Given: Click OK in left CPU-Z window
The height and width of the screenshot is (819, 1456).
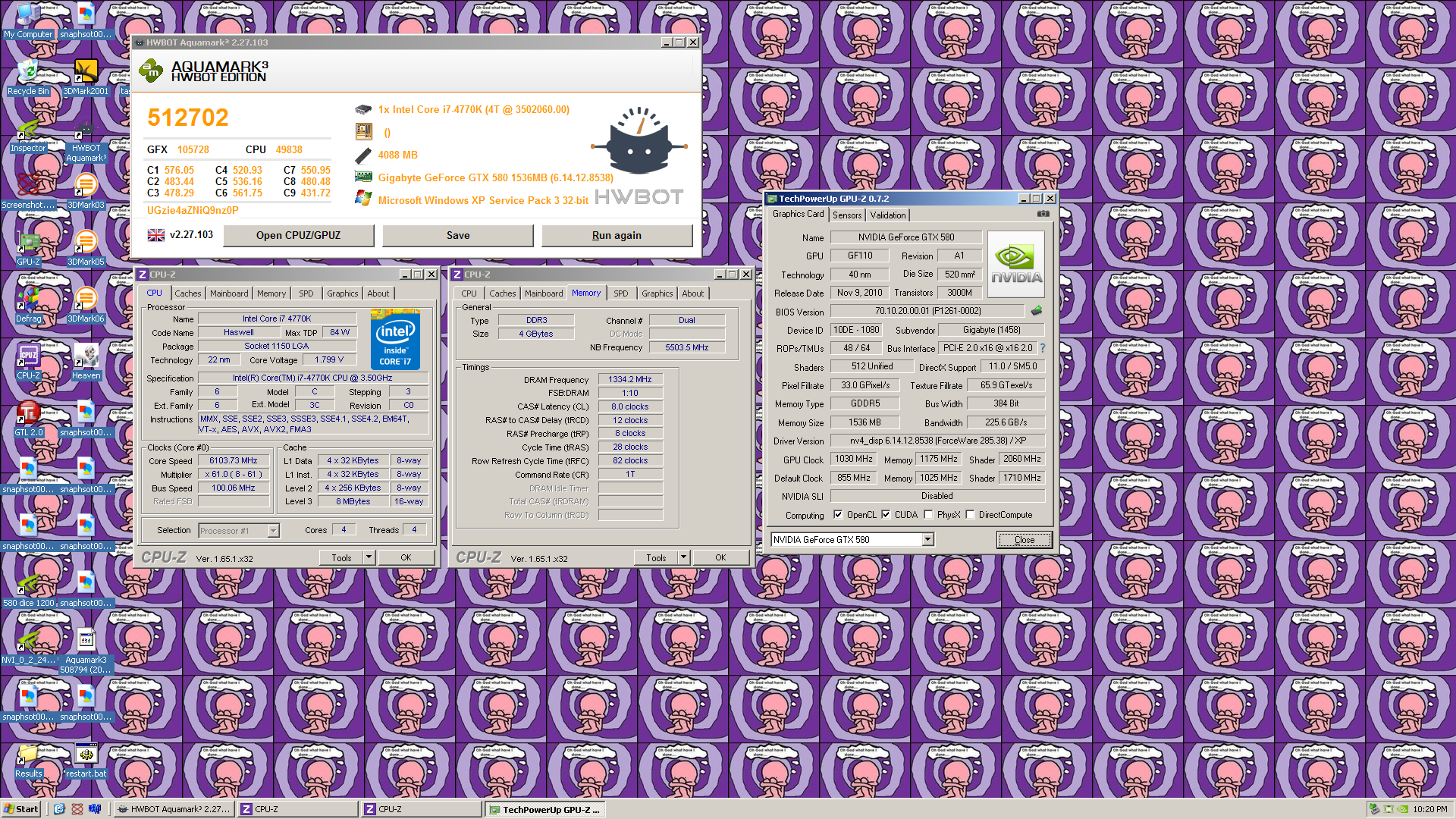Looking at the screenshot, I should (406, 557).
